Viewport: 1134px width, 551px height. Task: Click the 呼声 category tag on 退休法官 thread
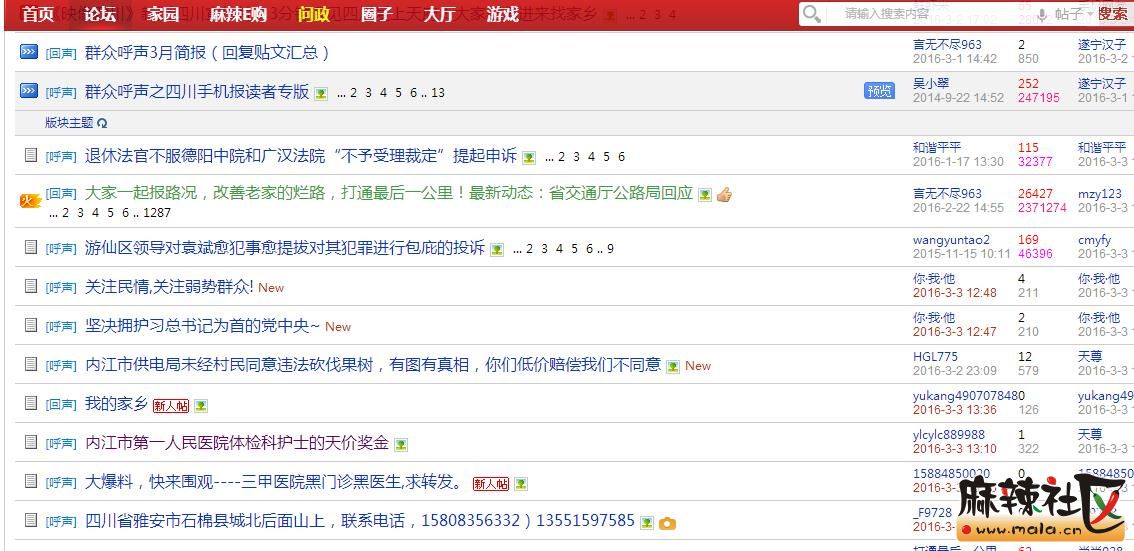(x=61, y=157)
